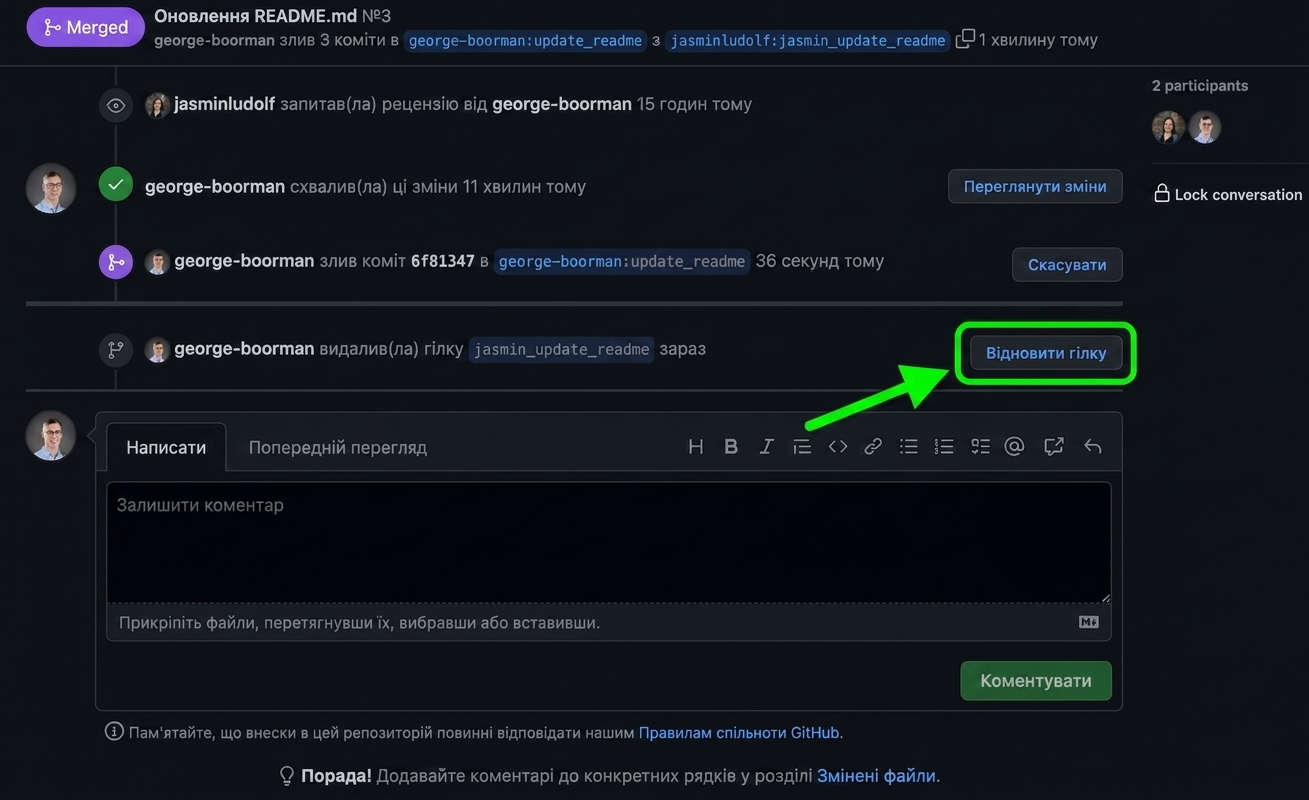The image size is (1309, 800).
Task: Click the Переглянути зміни button
Action: 1035,186
